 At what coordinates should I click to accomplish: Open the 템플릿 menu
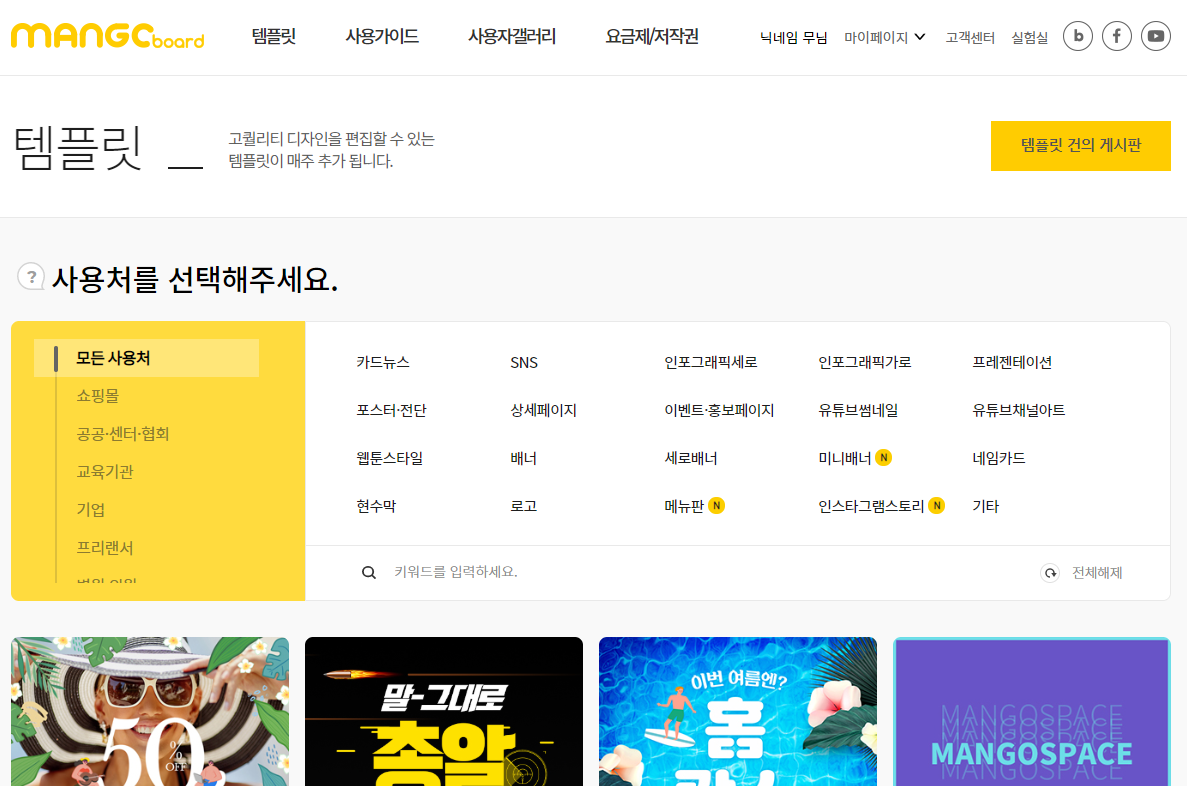tap(274, 36)
